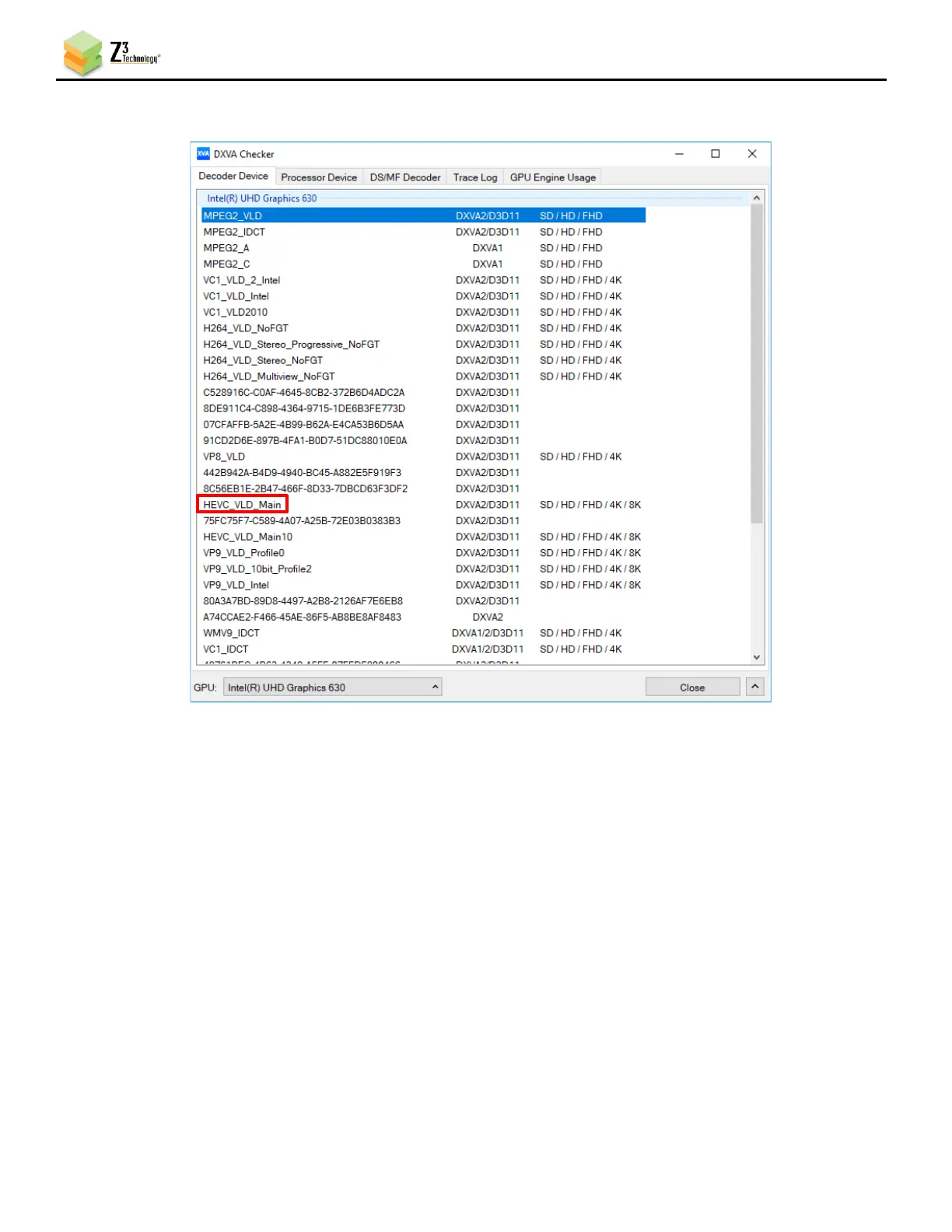Select the 75FC75F7-C589 GUID entry
The width and height of the screenshot is (952, 1232).
tap(423, 521)
